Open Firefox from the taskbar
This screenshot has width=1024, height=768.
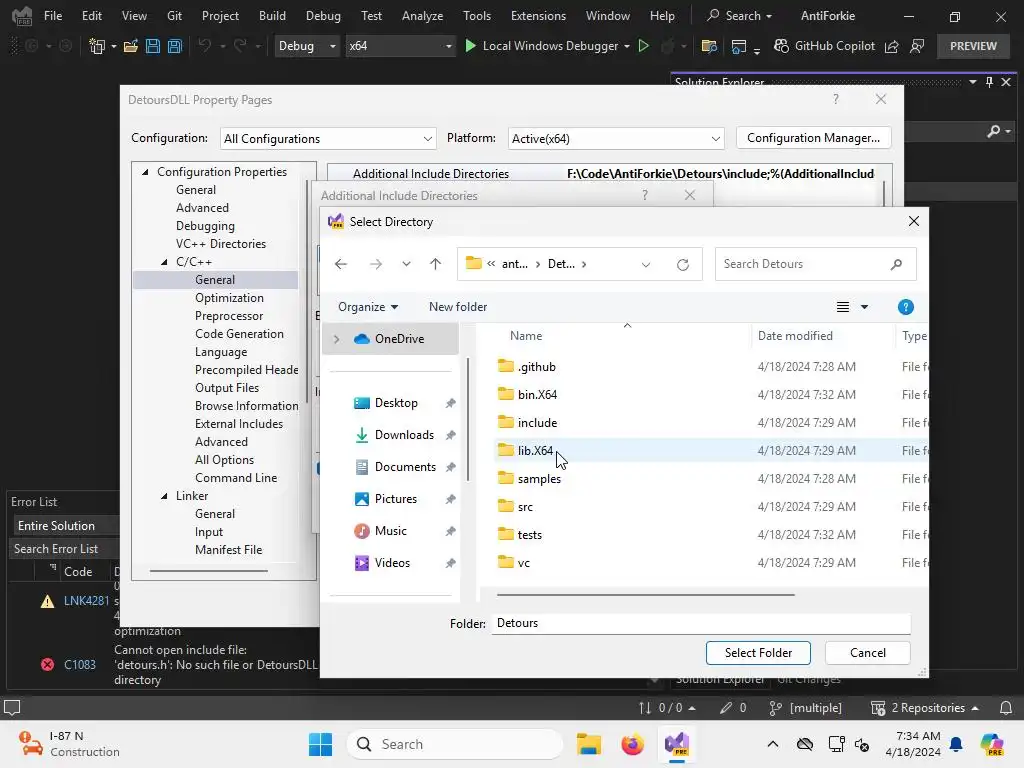click(x=632, y=744)
